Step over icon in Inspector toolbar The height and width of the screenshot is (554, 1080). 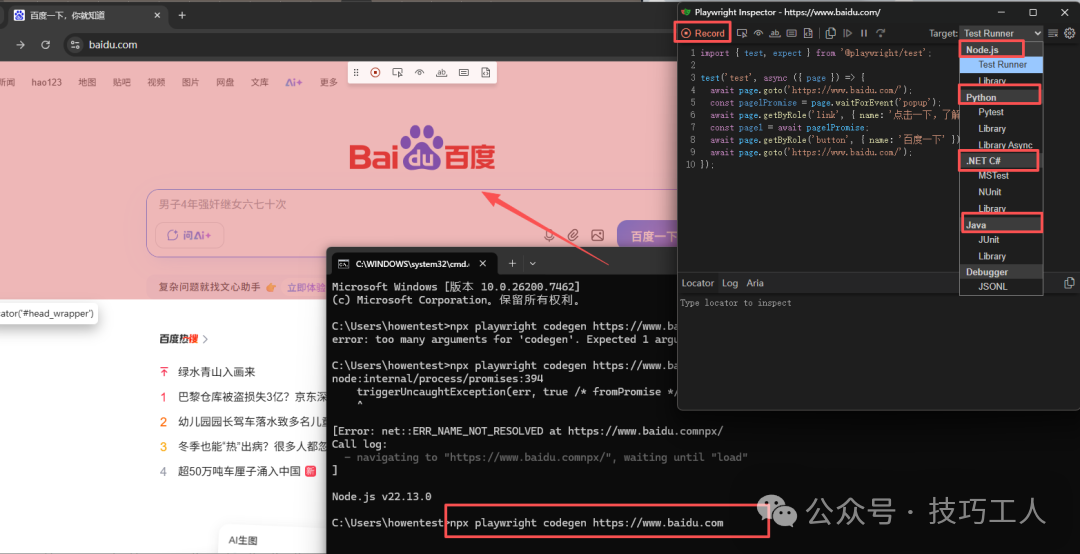coord(880,33)
